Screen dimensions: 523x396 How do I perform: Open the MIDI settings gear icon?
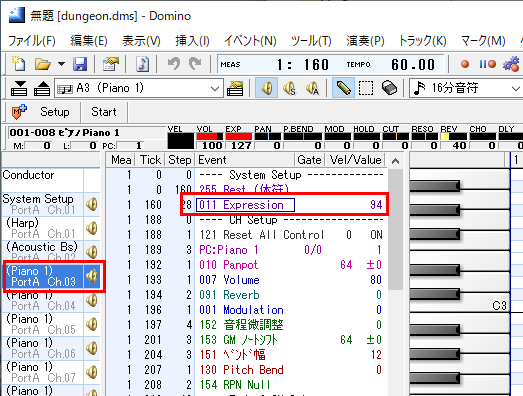click(512, 64)
